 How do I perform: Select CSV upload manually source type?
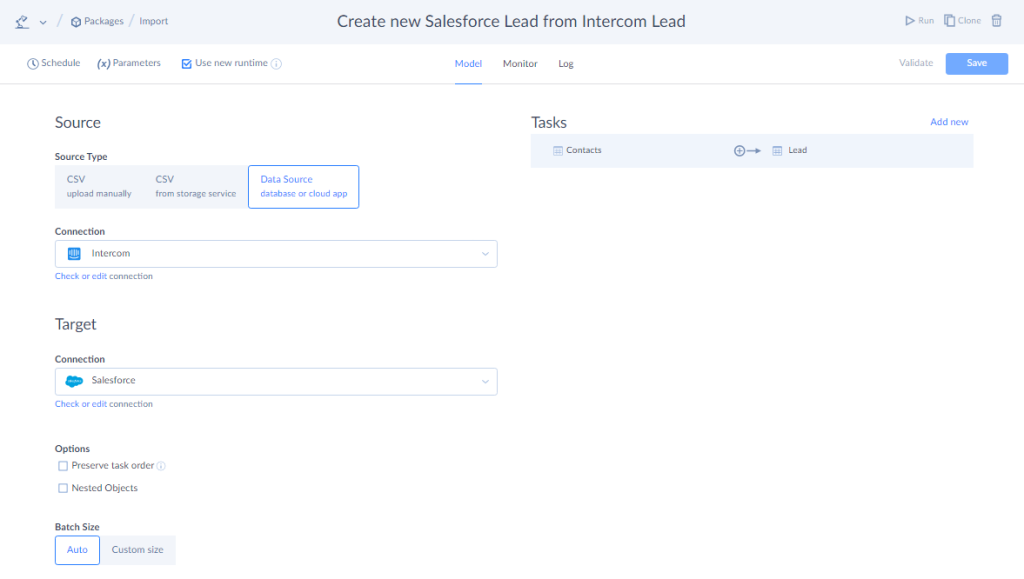[x=99, y=187]
